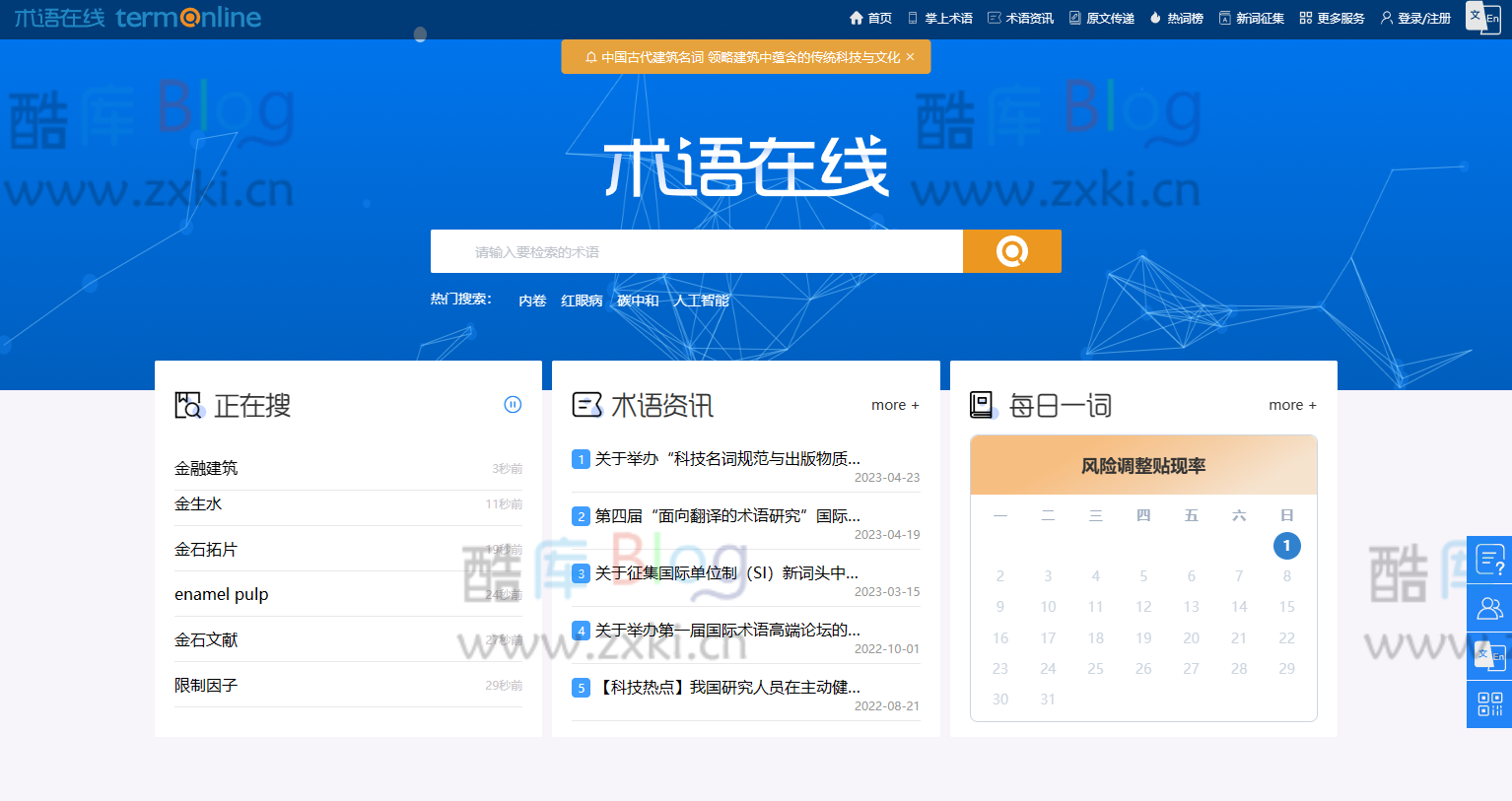Toggle the language switcher in the top-right corner
1512x801 pixels.
point(1481,17)
